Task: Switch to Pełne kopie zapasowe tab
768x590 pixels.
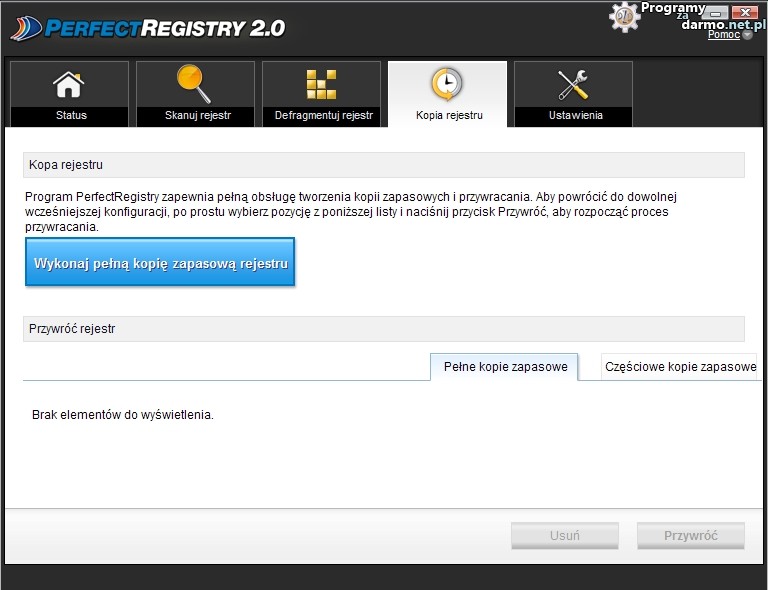Action: [x=506, y=367]
